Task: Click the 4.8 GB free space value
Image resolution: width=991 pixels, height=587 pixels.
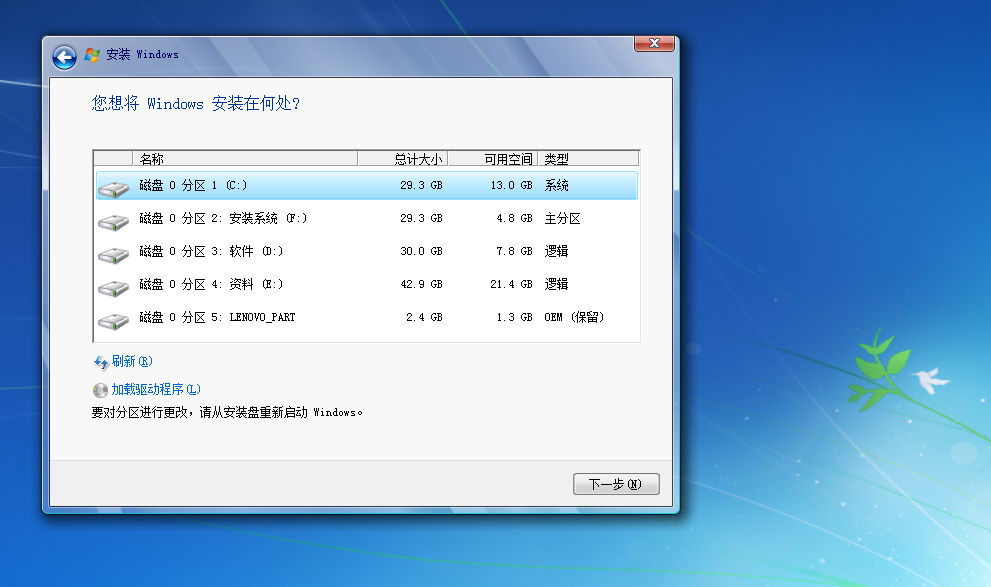Action: click(514, 219)
